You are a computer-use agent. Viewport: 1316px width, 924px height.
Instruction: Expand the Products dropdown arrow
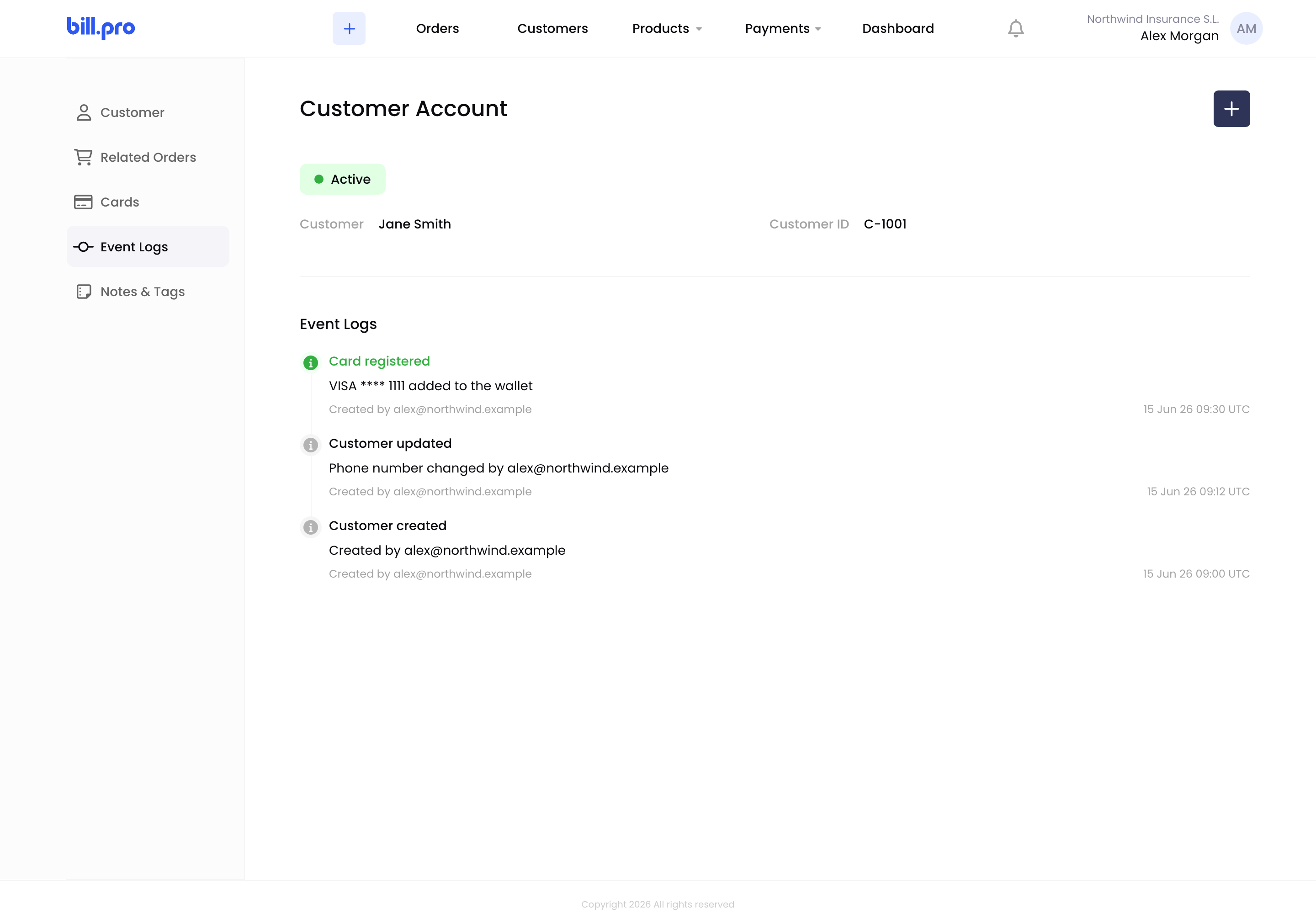coord(699,29)
